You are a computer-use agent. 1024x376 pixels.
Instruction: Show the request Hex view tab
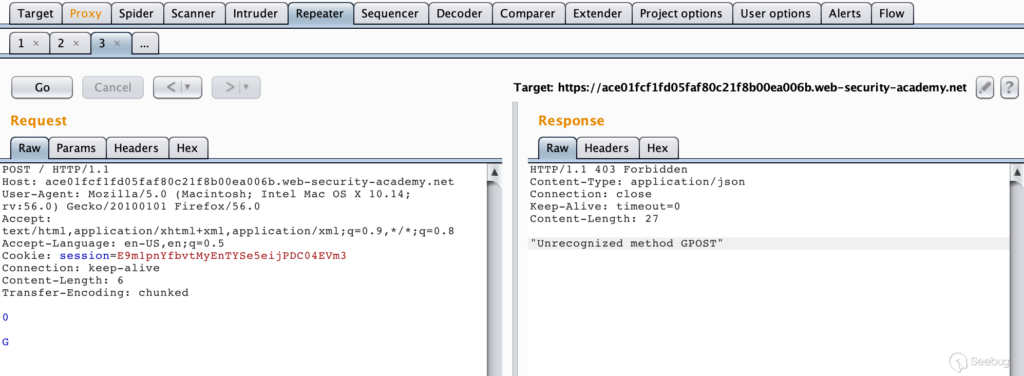(x=187, y=148)
